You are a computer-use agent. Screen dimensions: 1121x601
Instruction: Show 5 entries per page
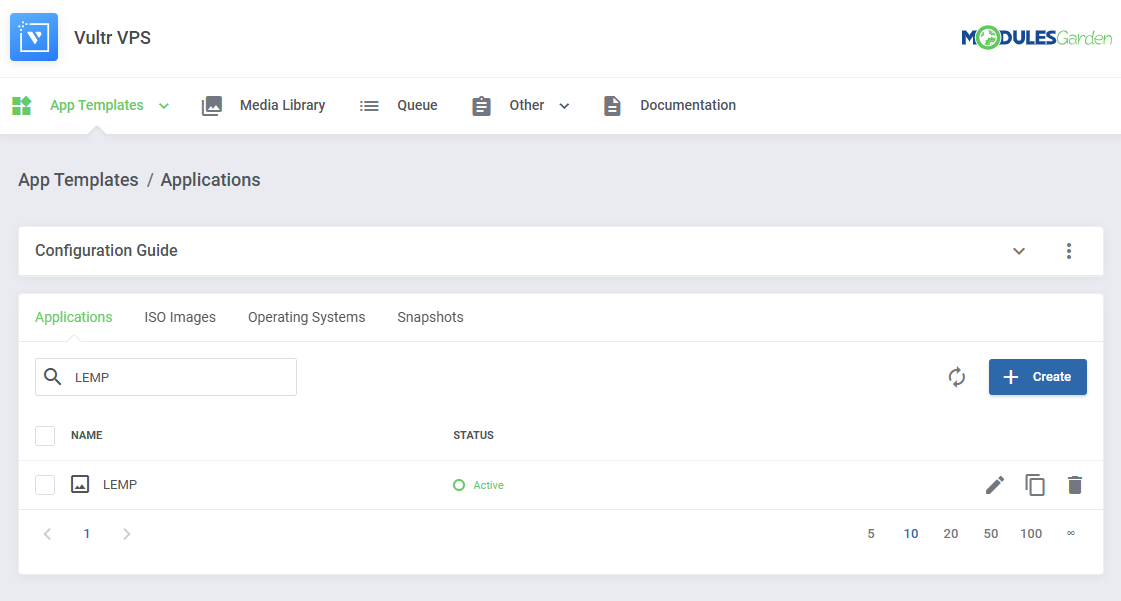[871, 534]
